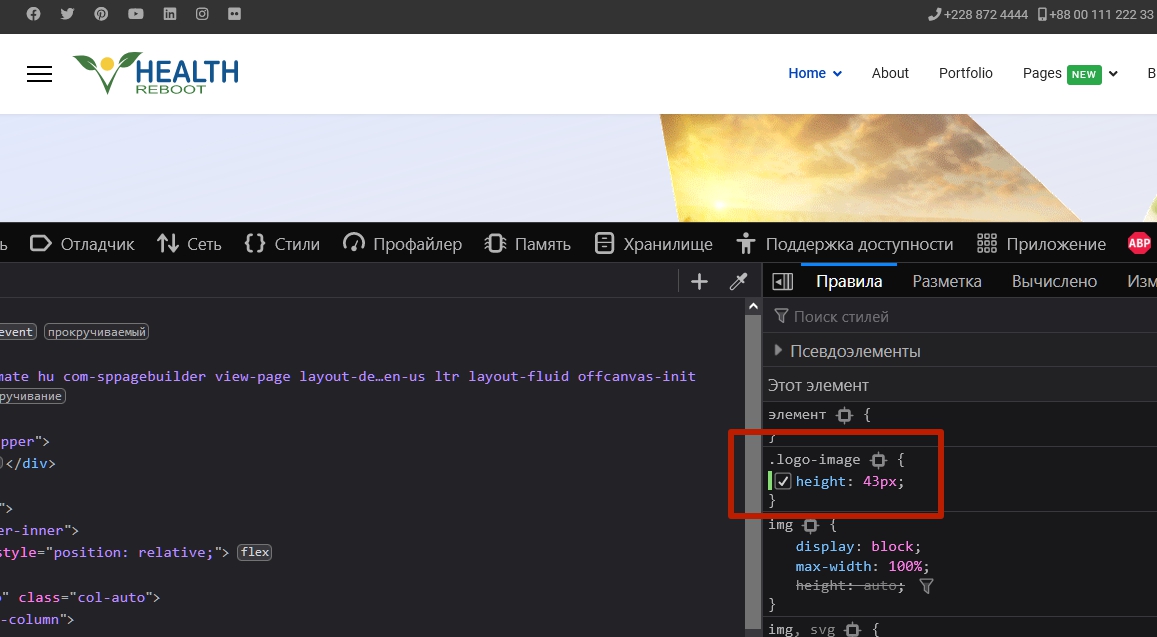The width and height of the screenshot is (1157, 637).
Task: Click the filter funnel icon beside height: auto
Action: point(926,587)
